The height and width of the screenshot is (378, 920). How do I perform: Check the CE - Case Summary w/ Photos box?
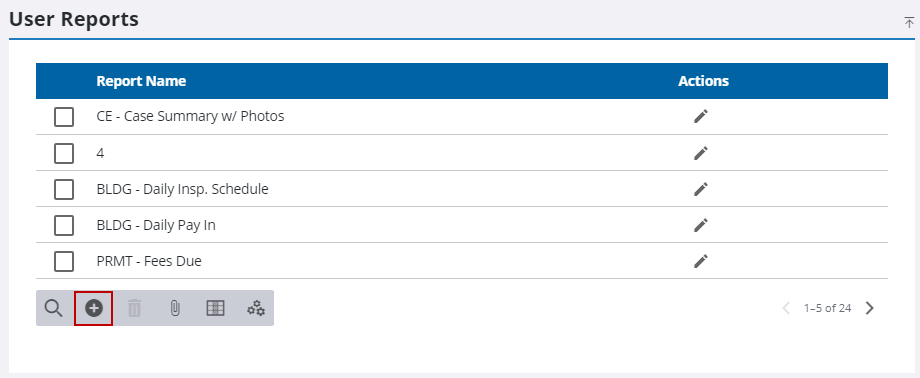(64, 117)
